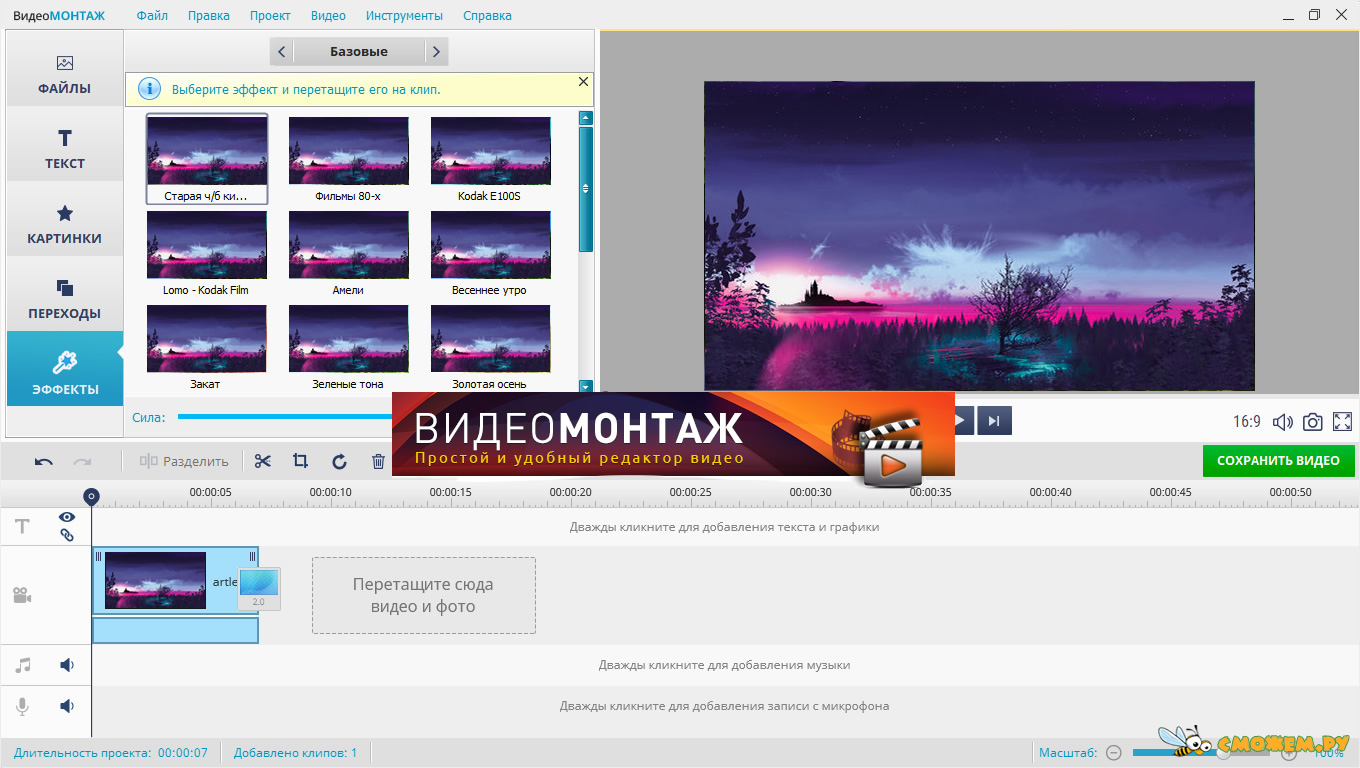Image resolution: width=1360 pixels, height=768 pixels.
Task: Click the Длительность проекта status text
Action: pyautogui.click(x=111, y=753)
